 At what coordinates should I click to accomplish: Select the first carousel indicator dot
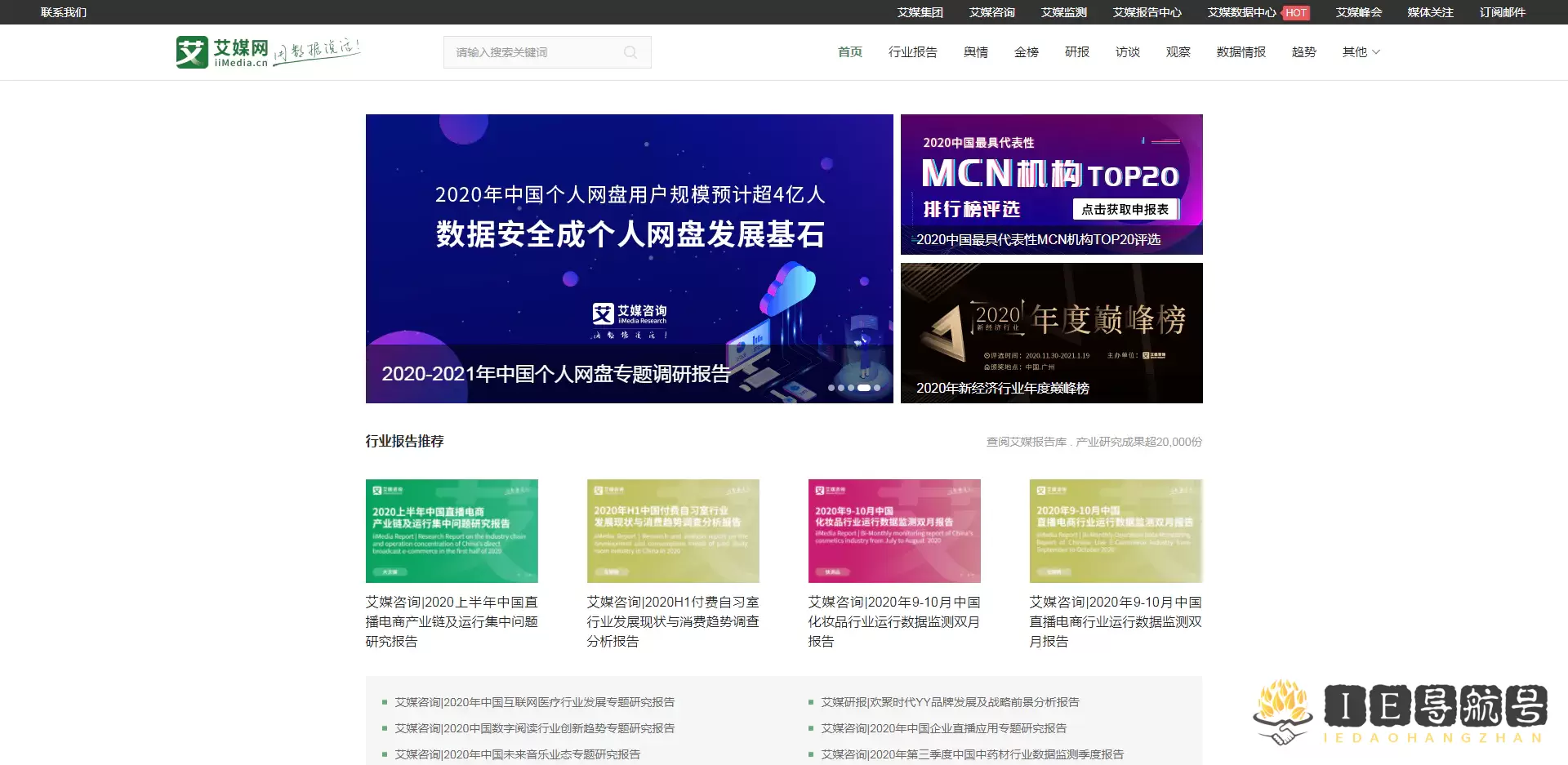click(x=831, y=388)
